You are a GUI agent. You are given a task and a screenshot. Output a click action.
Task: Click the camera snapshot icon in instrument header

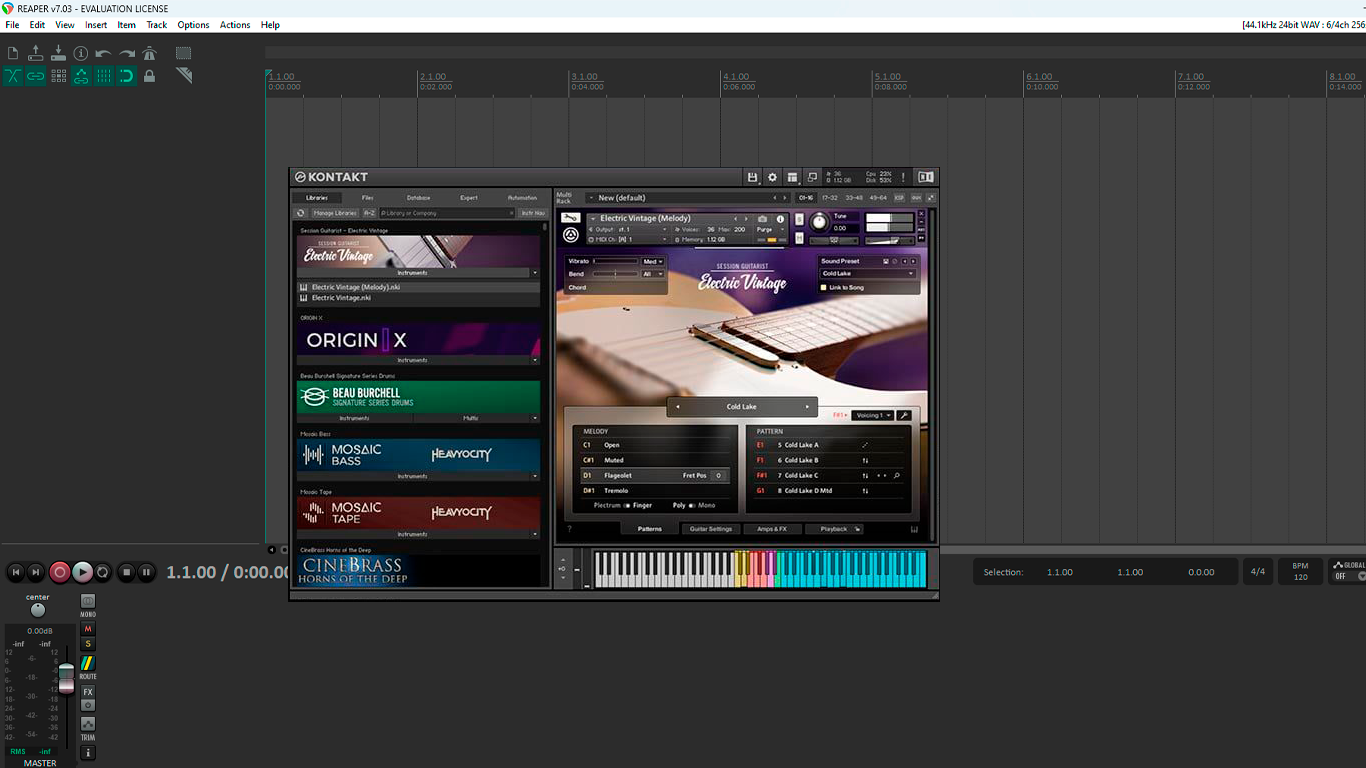[763, 219]
